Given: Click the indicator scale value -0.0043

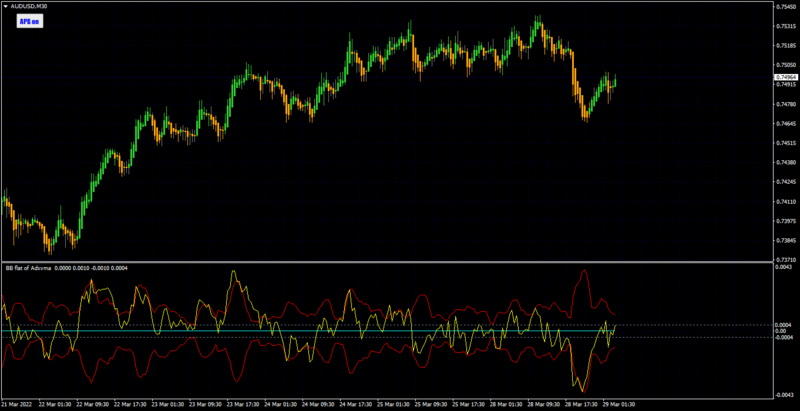Looking at the screenshot, I should click(x=783, y=395).
